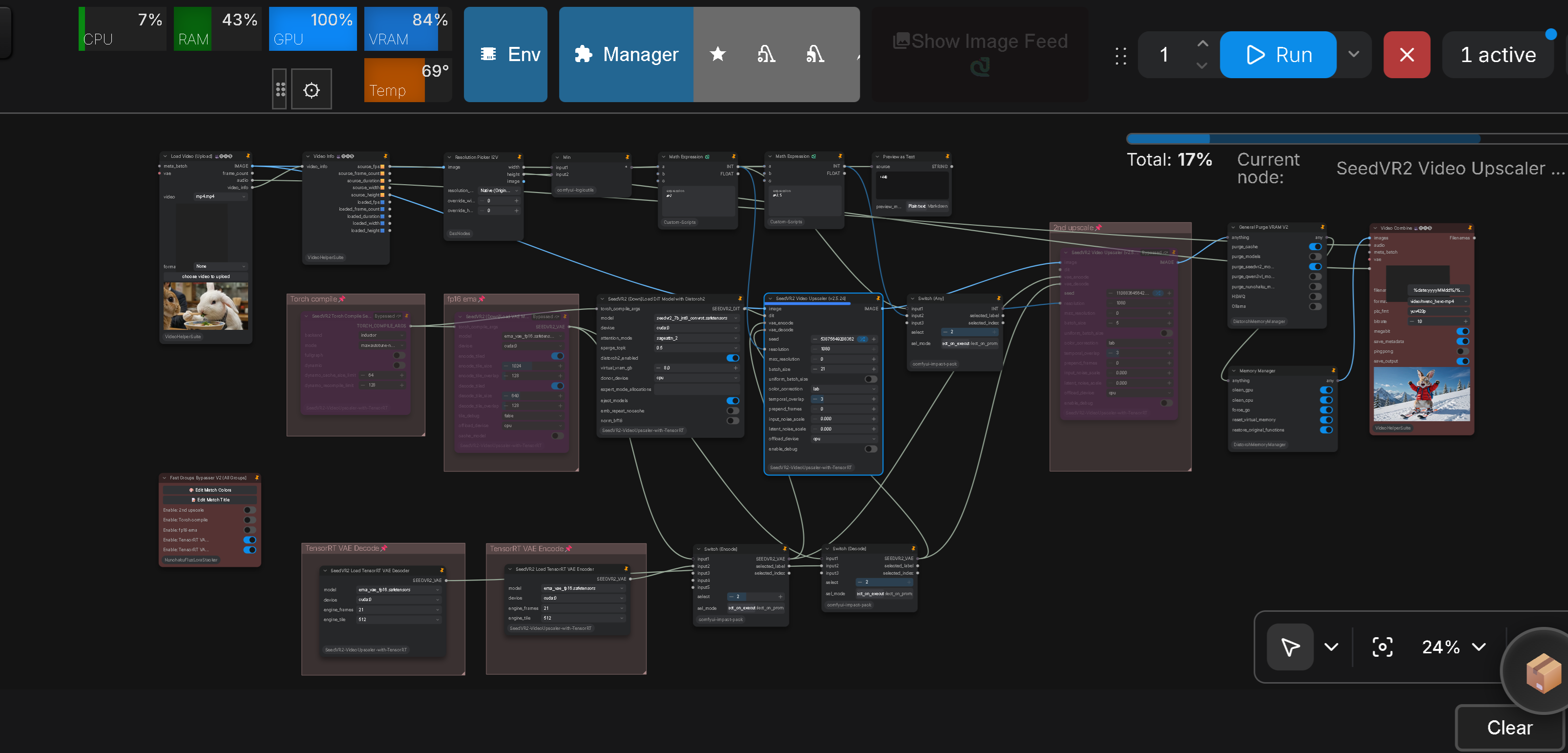The width and height of the screenshot is (1568, 753).
Task: Select the canvas pointer tool
Action: point(1290,647)
